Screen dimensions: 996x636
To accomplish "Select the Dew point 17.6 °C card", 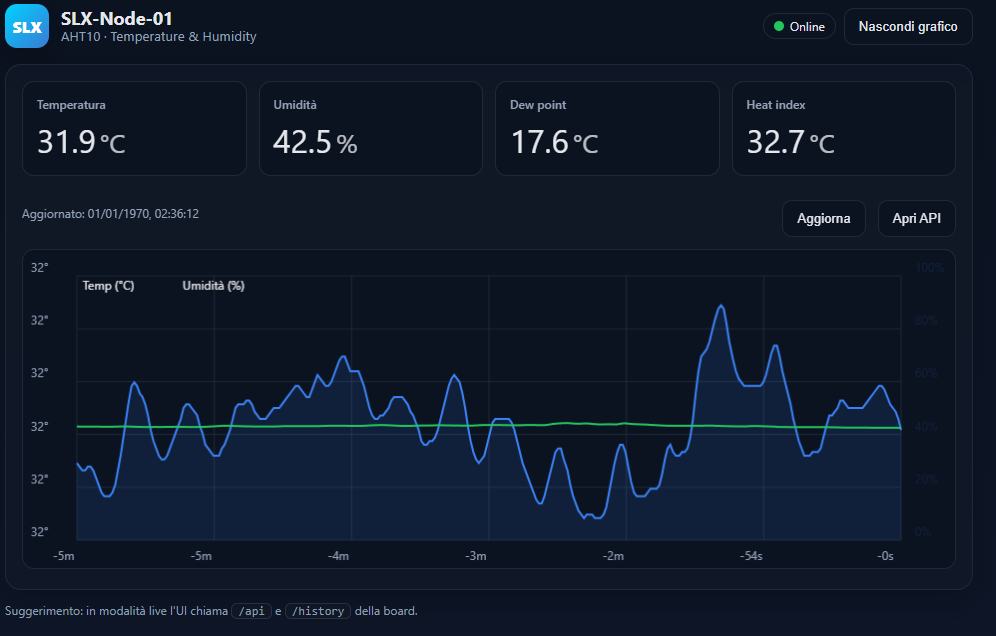I will [x=607, y=128].
